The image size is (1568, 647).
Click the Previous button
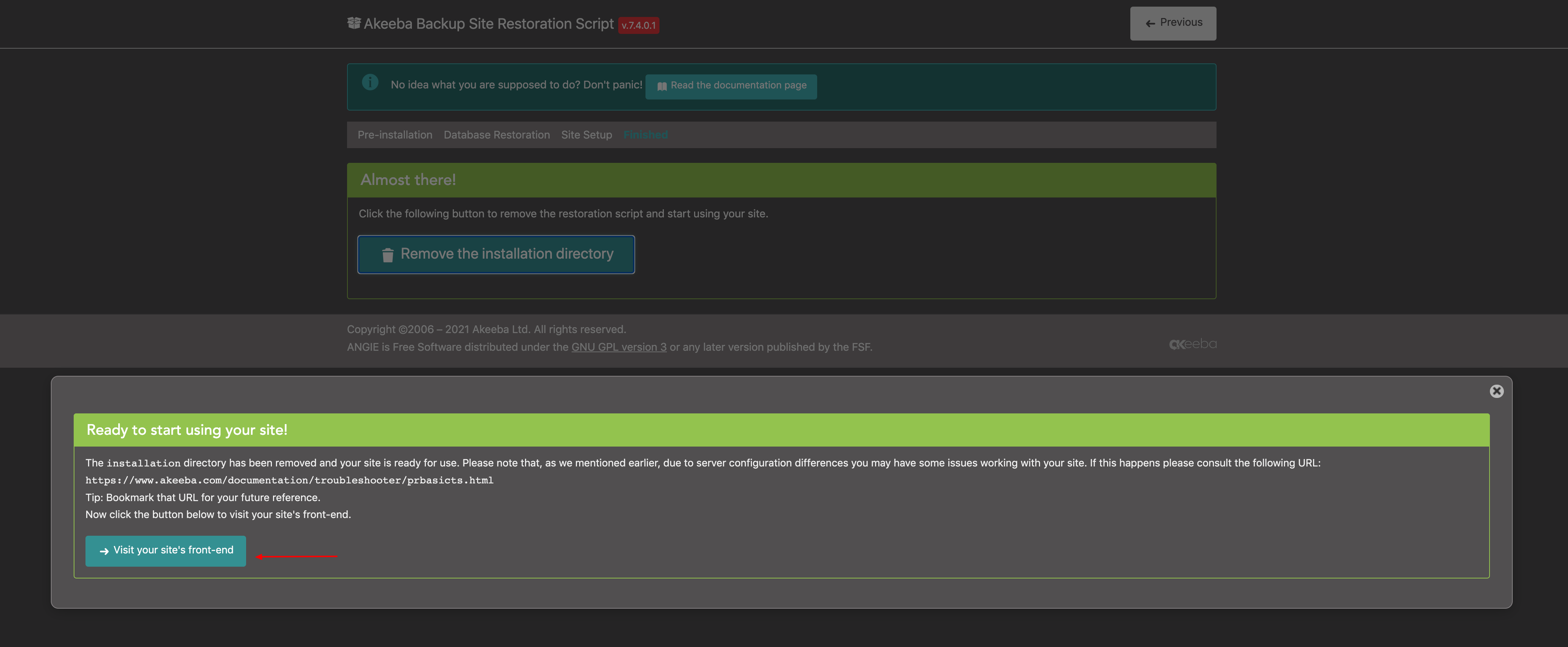tap(1172, 23)
